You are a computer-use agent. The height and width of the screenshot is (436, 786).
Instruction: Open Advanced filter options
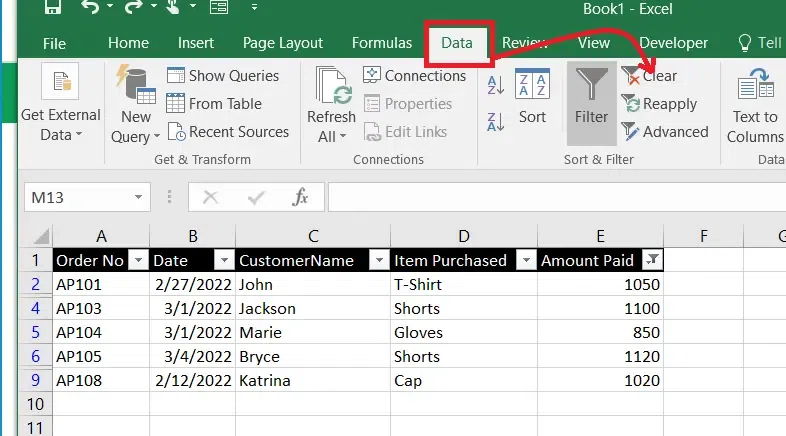[x=665, y=132]
